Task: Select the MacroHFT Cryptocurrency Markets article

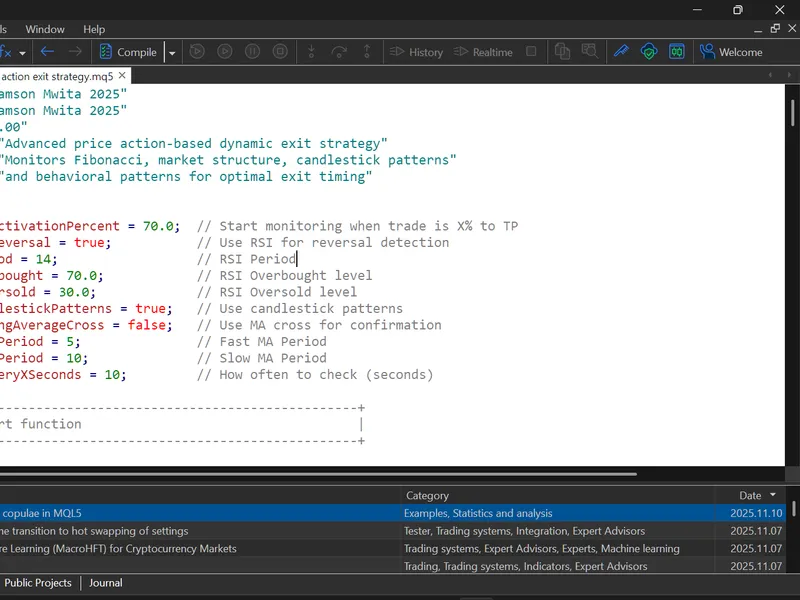Action: click(200, 549)
